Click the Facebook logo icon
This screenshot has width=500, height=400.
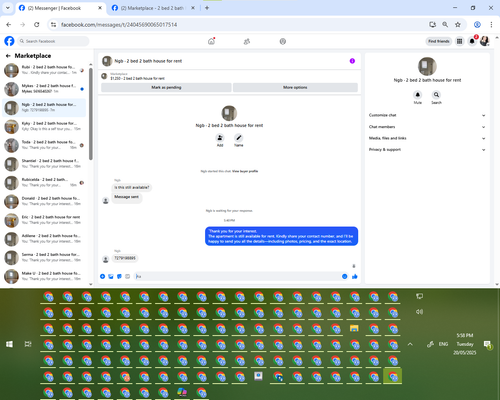click(9, 41)
